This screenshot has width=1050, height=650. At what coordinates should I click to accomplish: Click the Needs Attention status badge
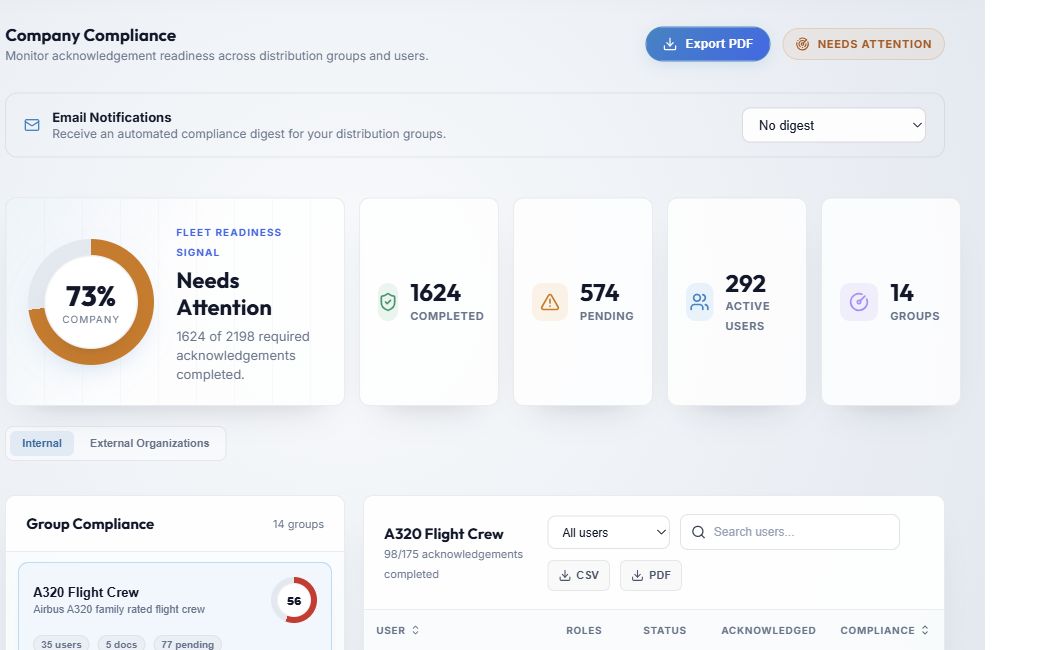click(x=863, y=44)
